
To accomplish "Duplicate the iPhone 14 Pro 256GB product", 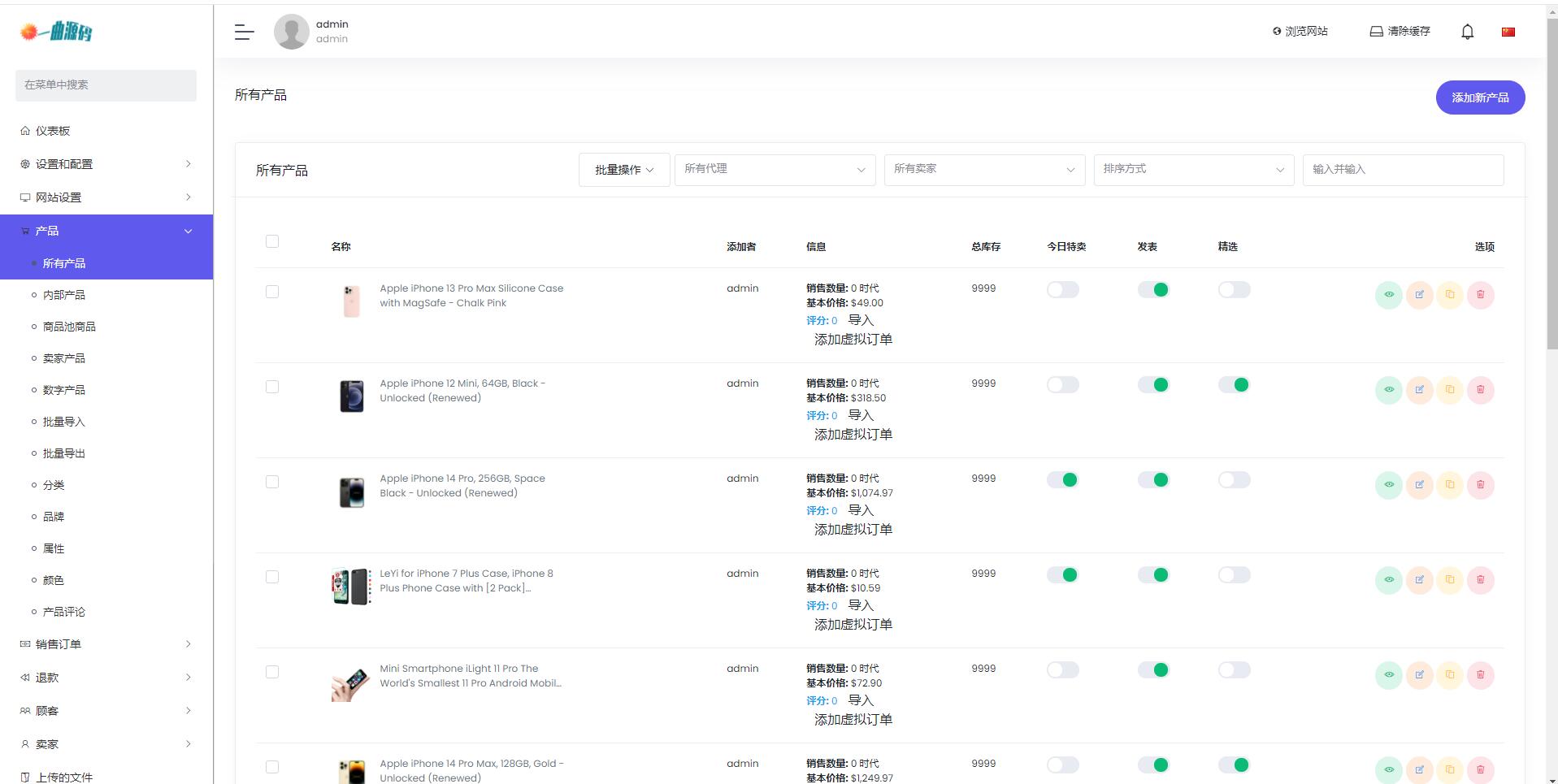I will (x=1450, y=485).
